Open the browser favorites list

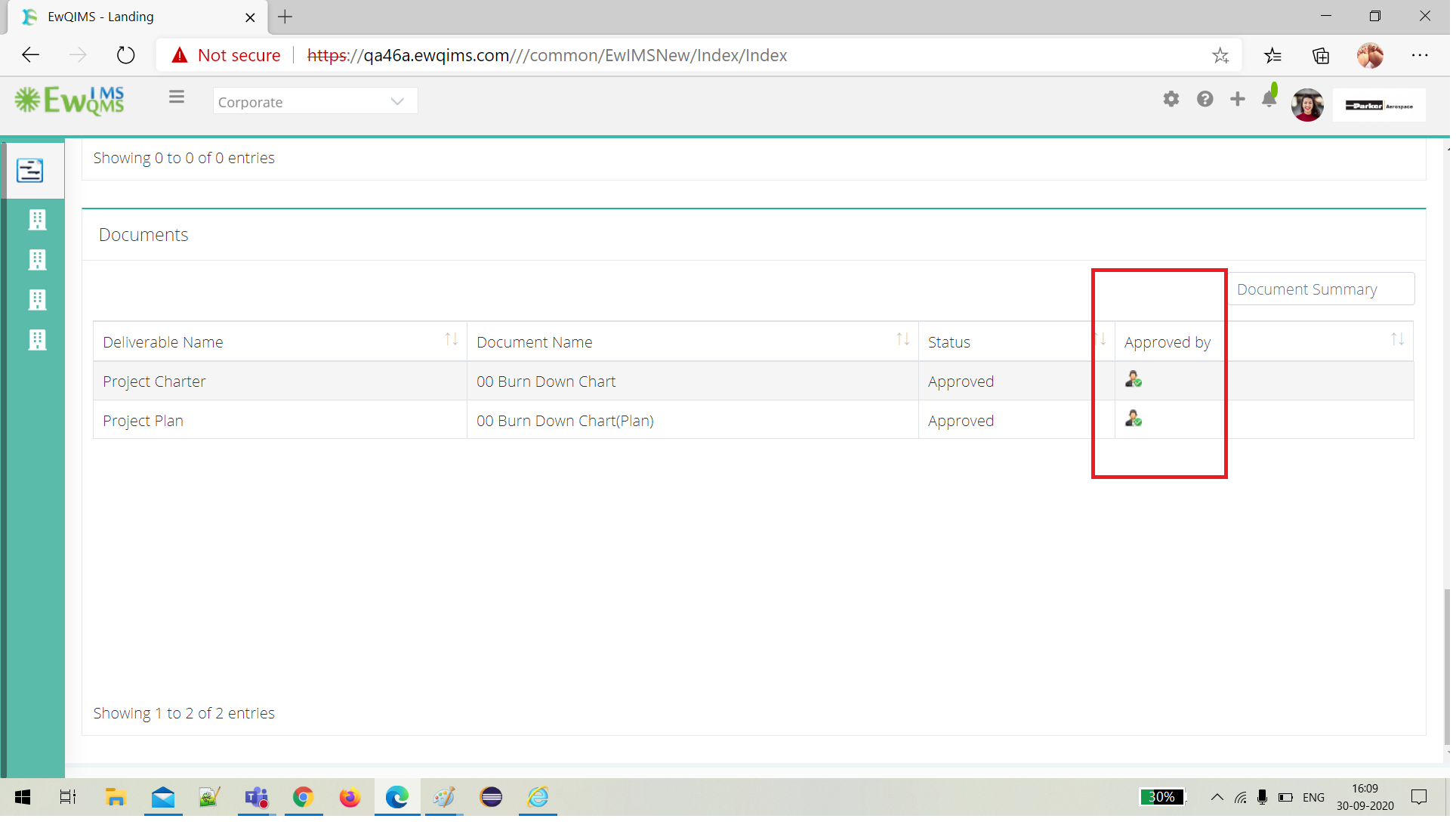(x=1272, y=55)
